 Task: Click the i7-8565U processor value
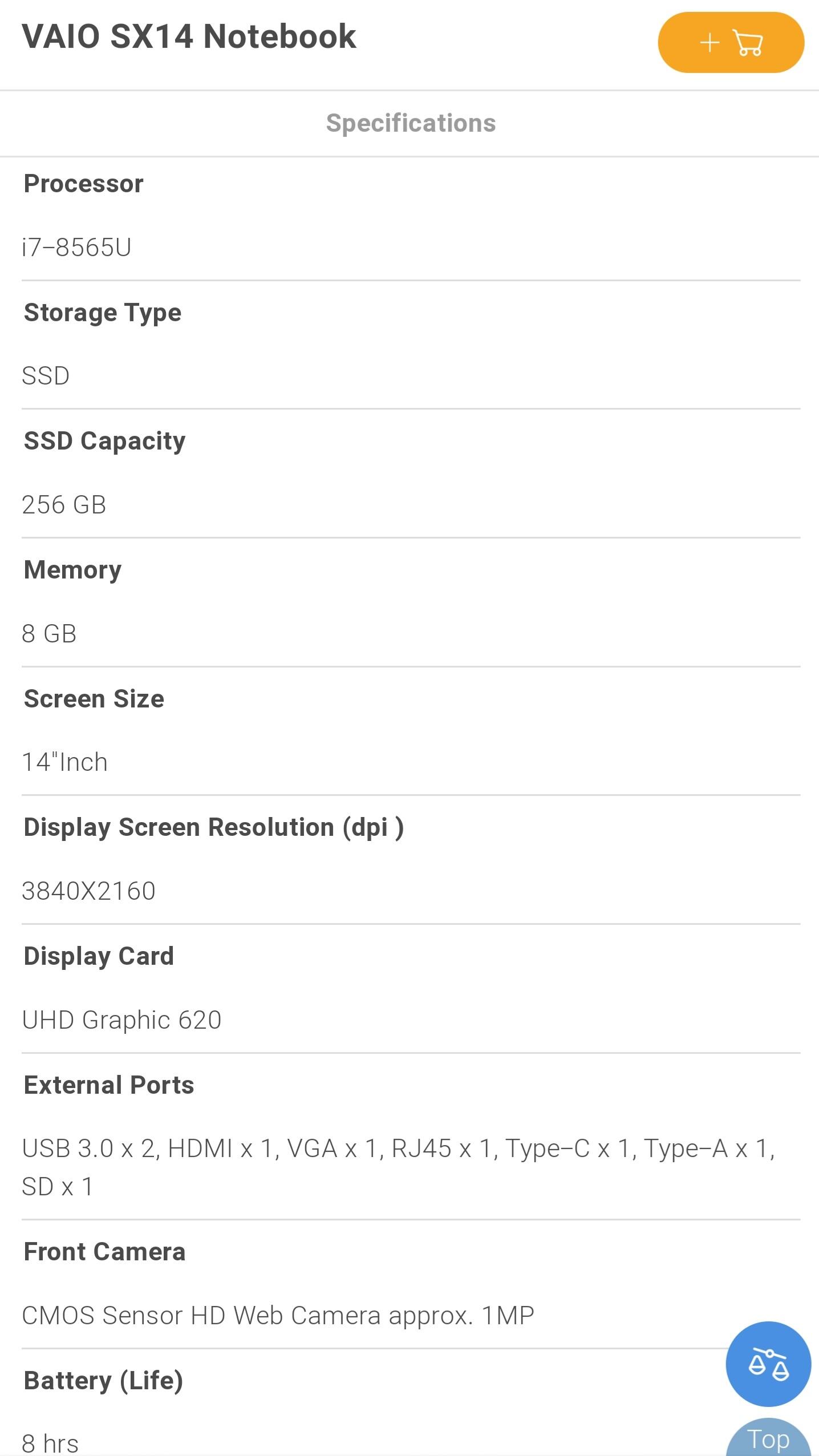tap(76, 248)
